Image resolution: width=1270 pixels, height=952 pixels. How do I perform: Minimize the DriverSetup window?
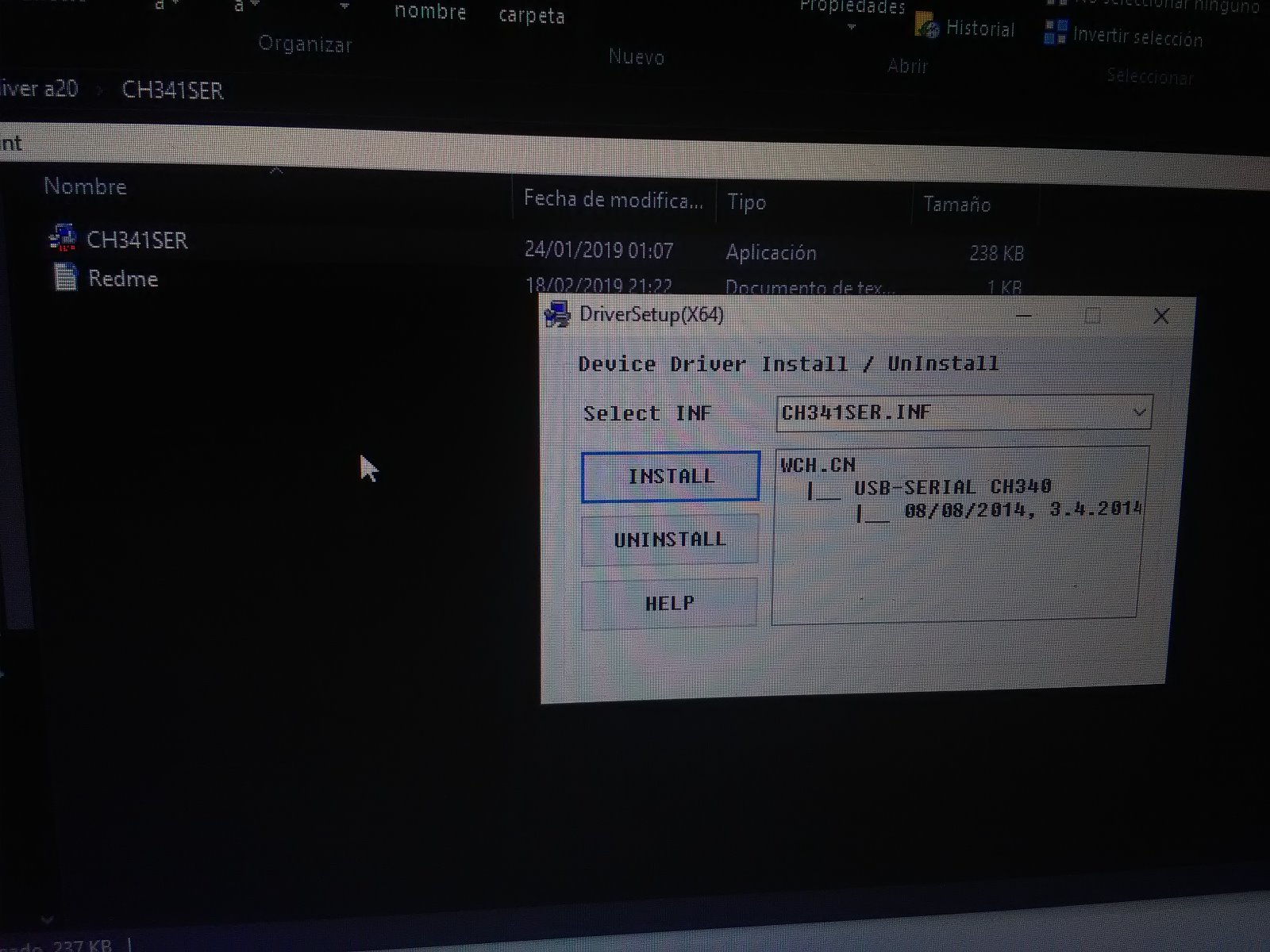[x=1024, y=317]
